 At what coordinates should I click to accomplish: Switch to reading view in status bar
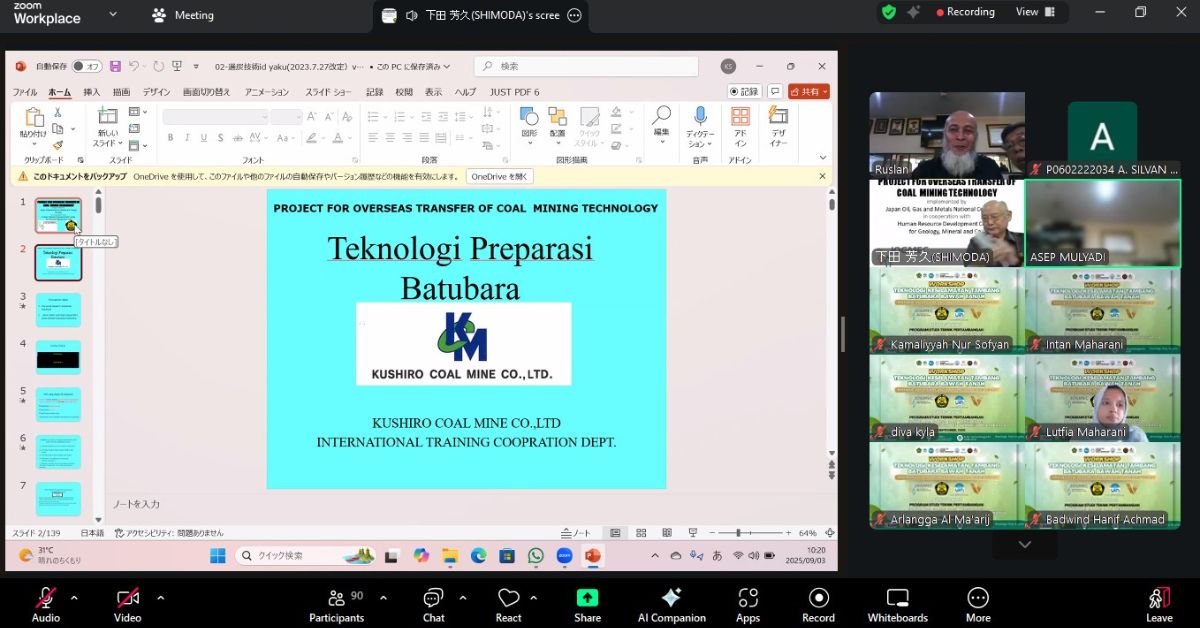[x=666, y=533]
